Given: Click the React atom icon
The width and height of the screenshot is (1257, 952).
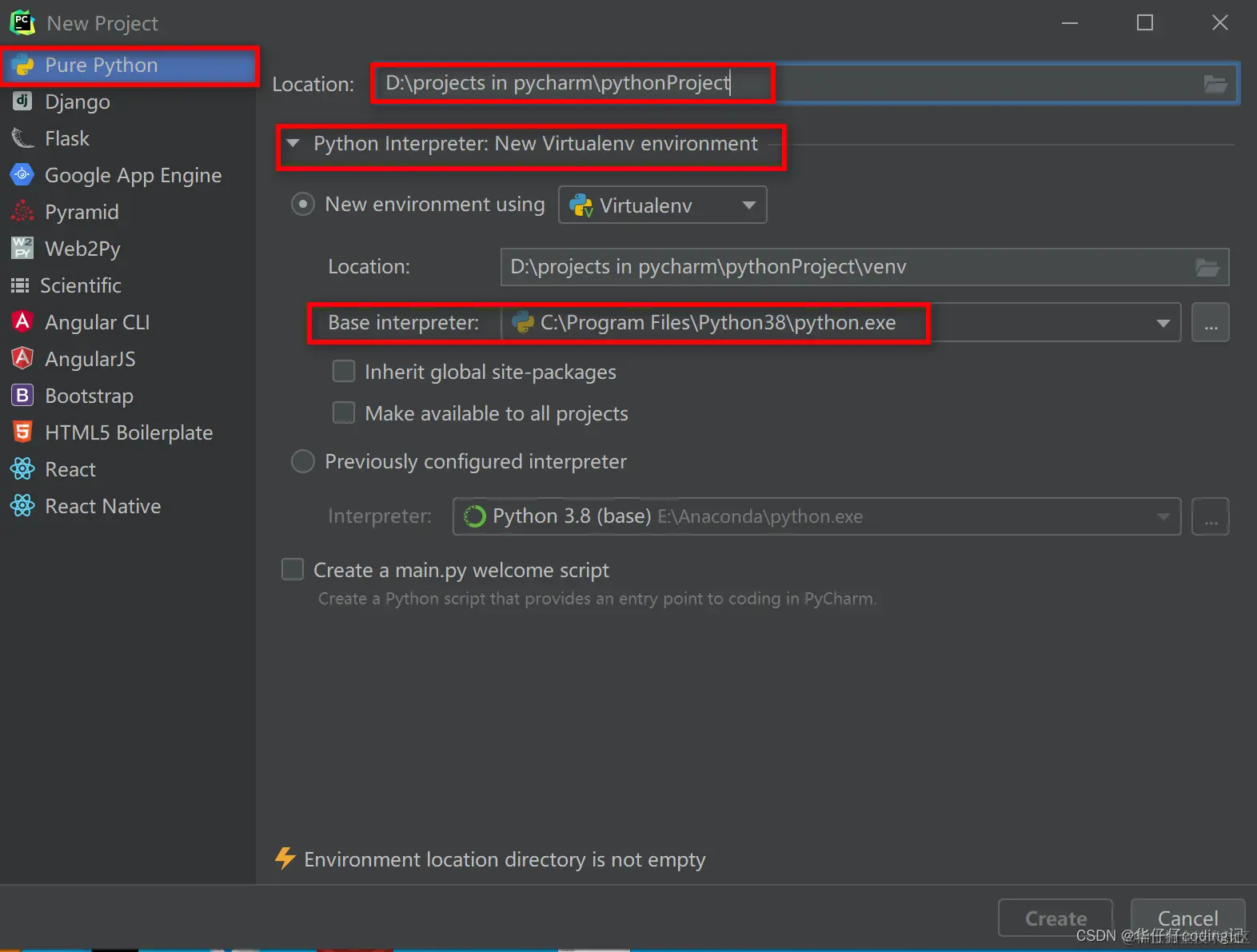Looking at the screenshot, I should click(22, 468).
